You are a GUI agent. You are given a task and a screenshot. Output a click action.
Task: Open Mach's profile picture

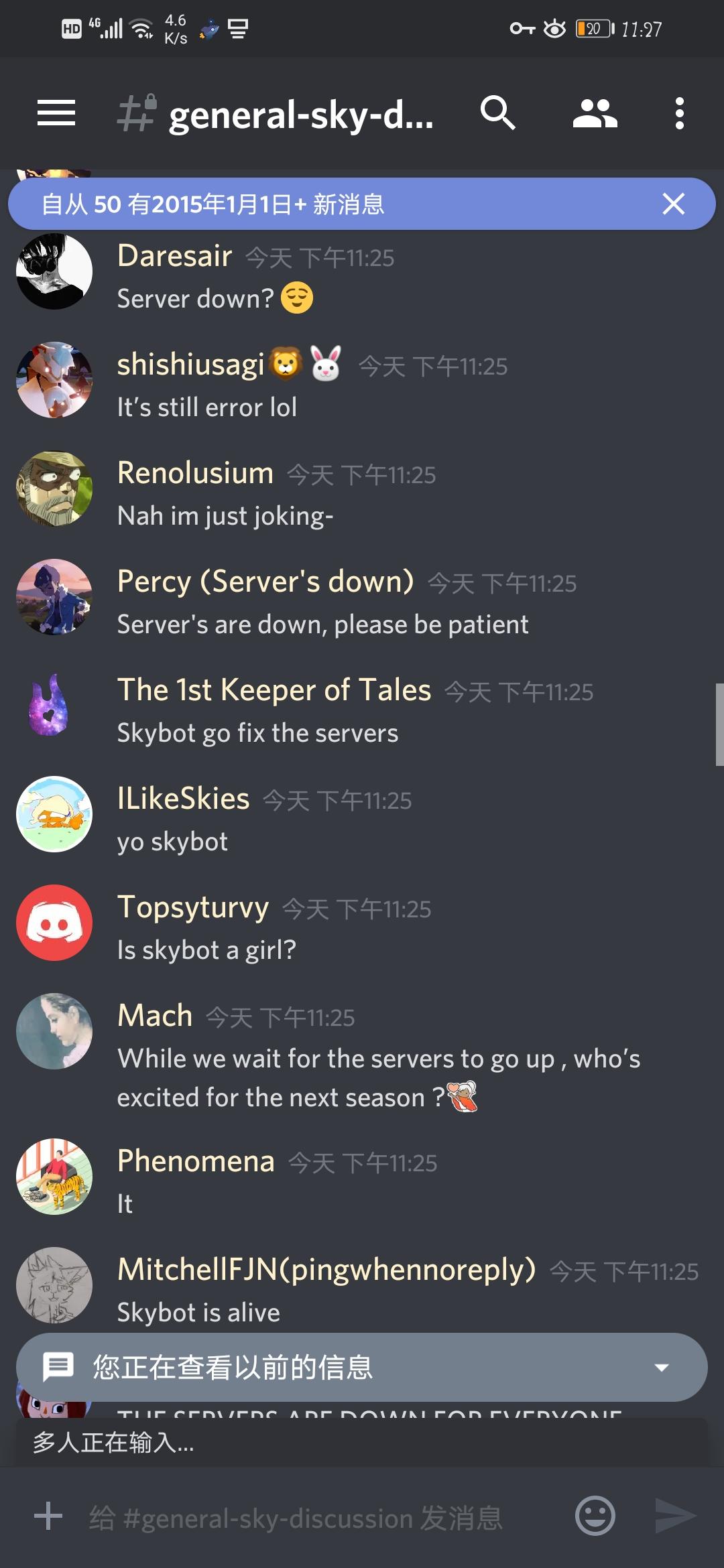coord(54,1031)
